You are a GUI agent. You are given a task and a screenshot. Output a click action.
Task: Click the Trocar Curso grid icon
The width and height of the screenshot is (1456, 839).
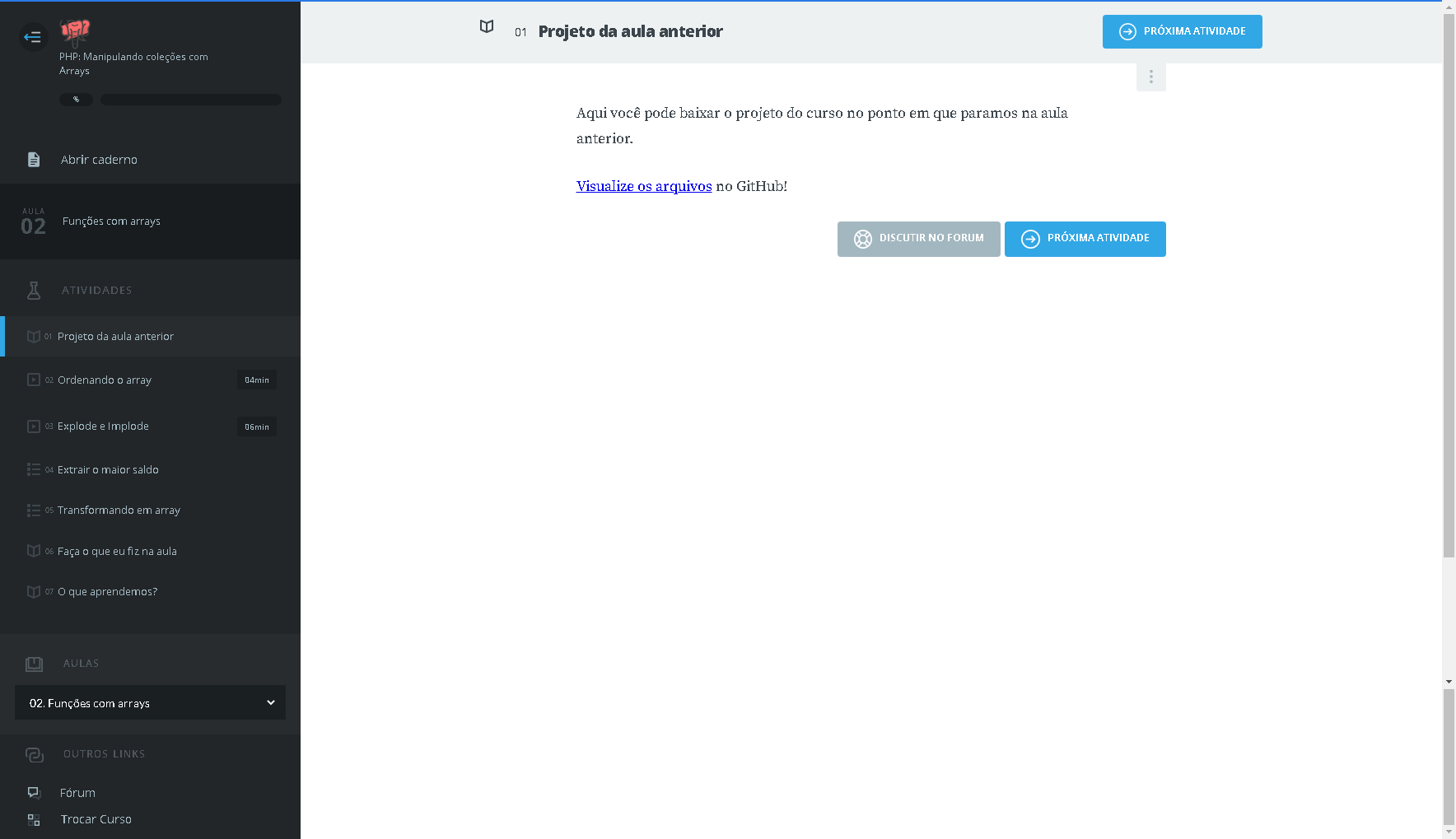coord(34,819)
